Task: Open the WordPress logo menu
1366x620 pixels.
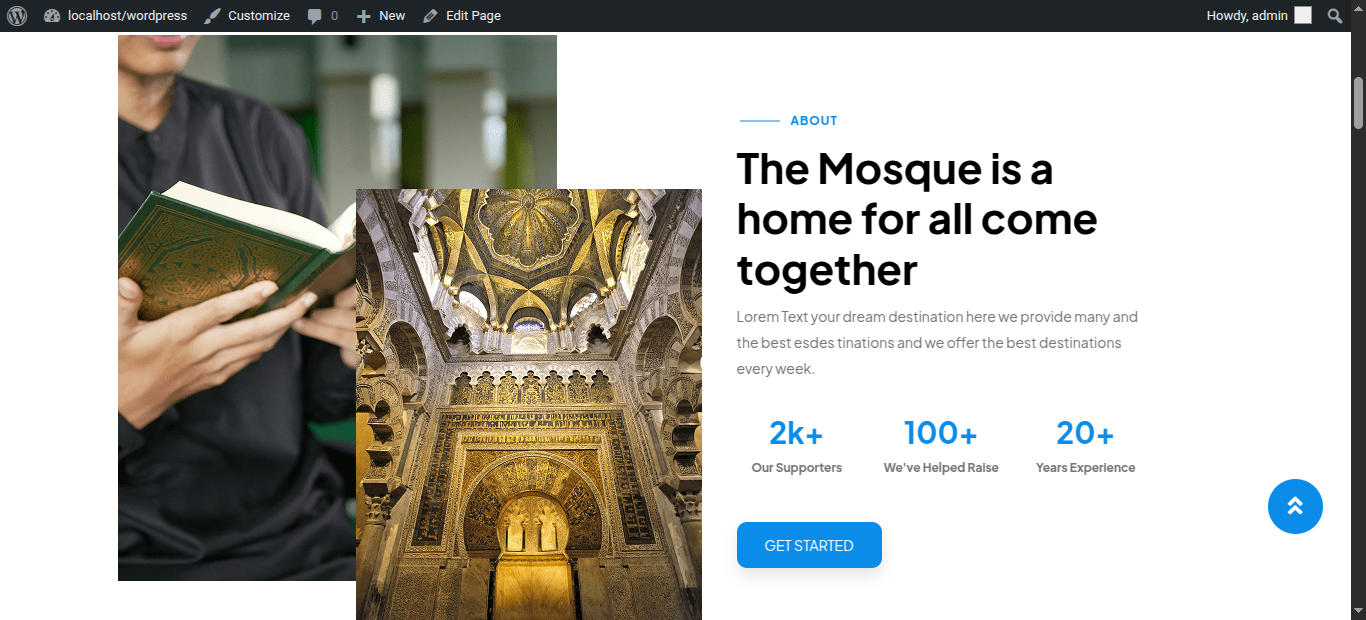Action: [x=17, y=16]
